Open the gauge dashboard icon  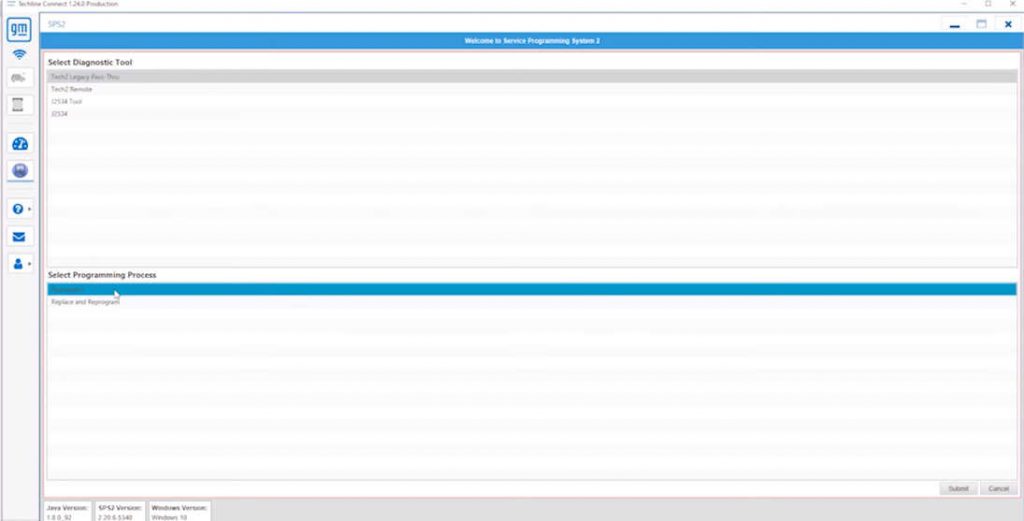click(20, 144)
